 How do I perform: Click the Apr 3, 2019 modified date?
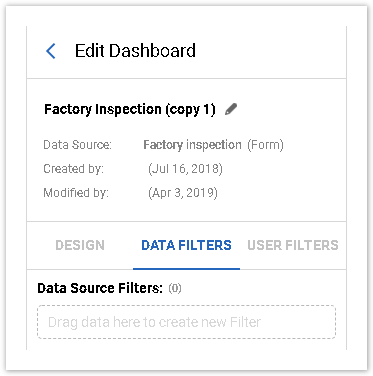[x=183, y=193]
